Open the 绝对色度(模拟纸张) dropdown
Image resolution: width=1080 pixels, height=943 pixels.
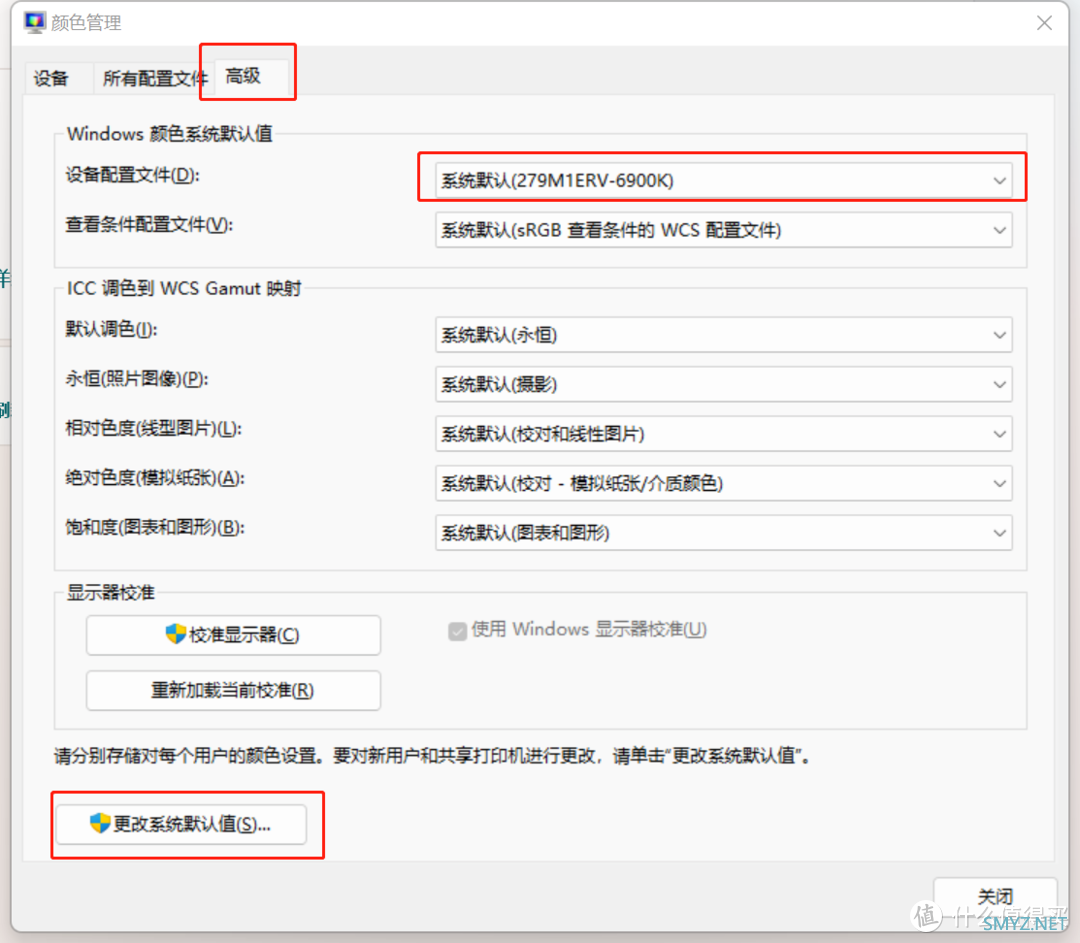723,484
